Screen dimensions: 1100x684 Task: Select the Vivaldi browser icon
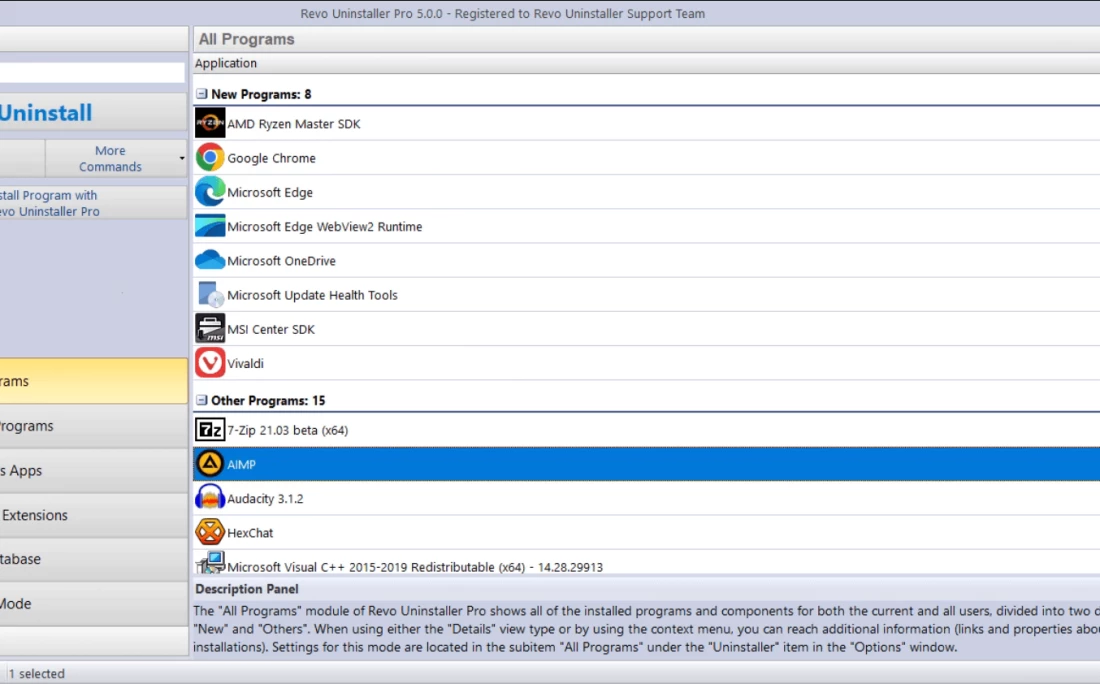pos(210,363)
